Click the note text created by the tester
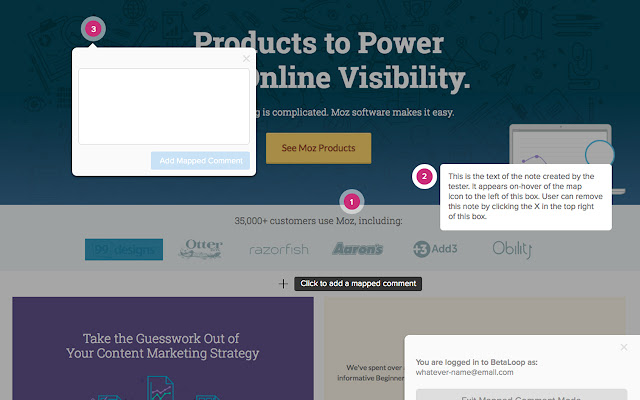 (525, 196)
